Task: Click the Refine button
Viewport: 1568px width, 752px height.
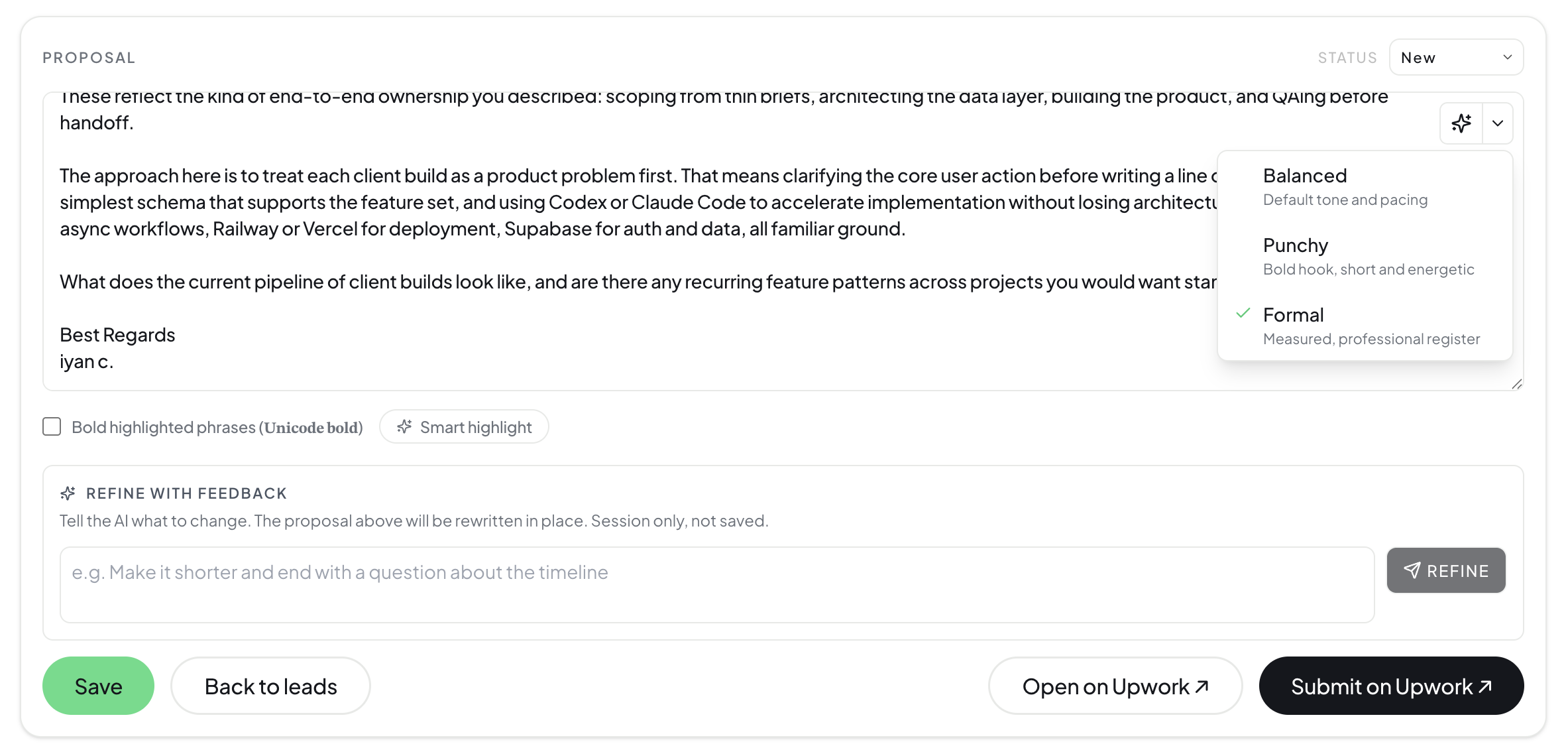Action: click(x=1446, y=570)
